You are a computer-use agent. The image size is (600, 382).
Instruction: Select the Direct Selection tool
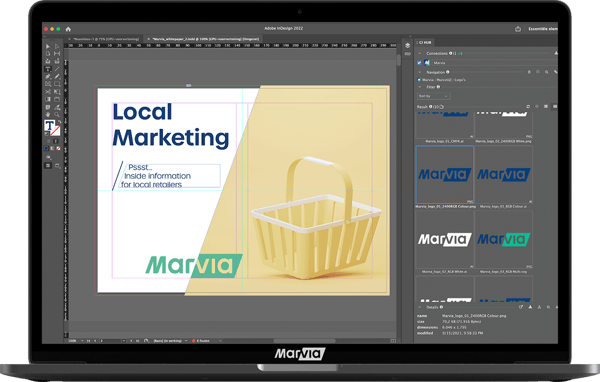[x=57, y=46]
